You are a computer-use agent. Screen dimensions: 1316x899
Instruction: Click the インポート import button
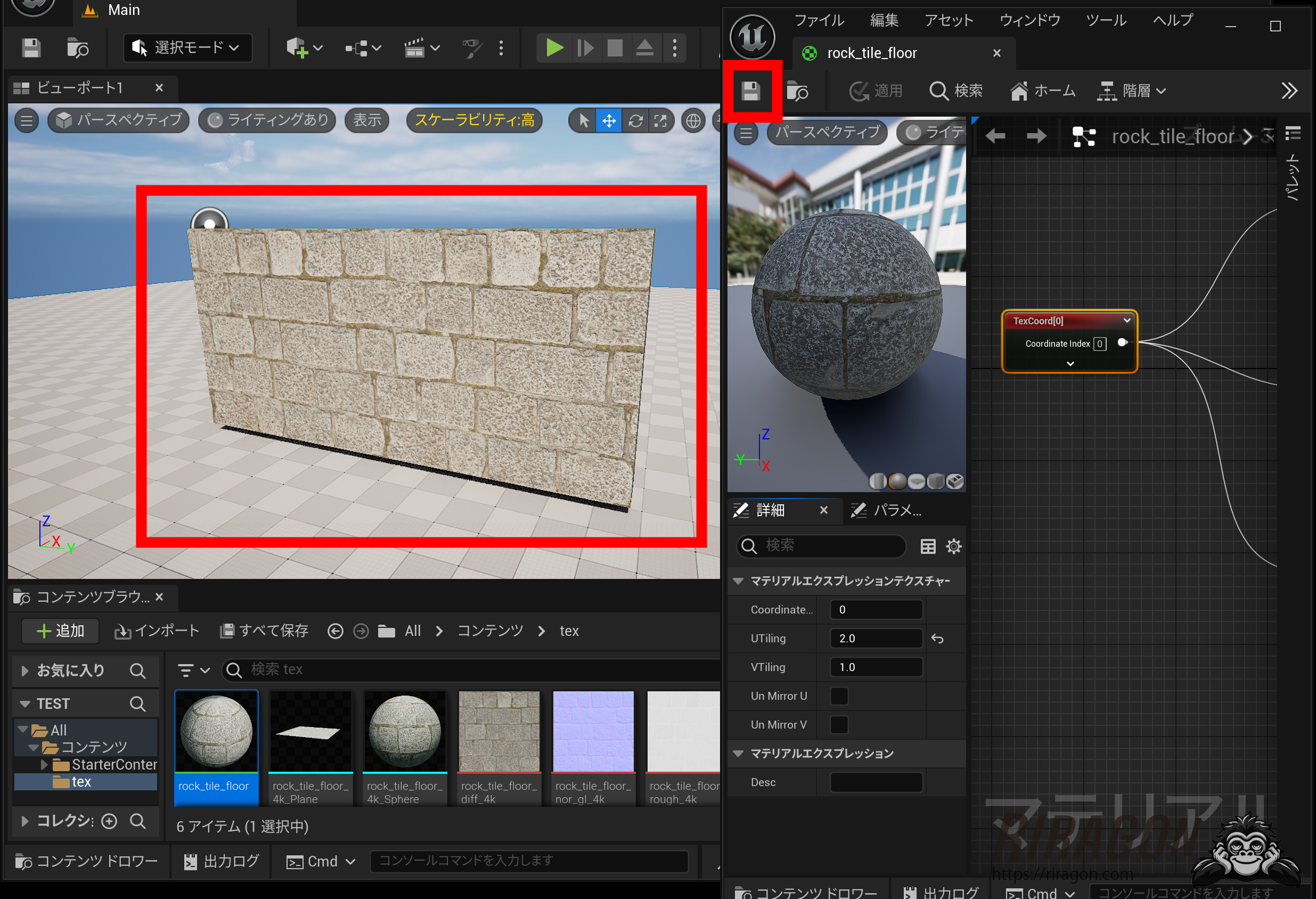157,631
